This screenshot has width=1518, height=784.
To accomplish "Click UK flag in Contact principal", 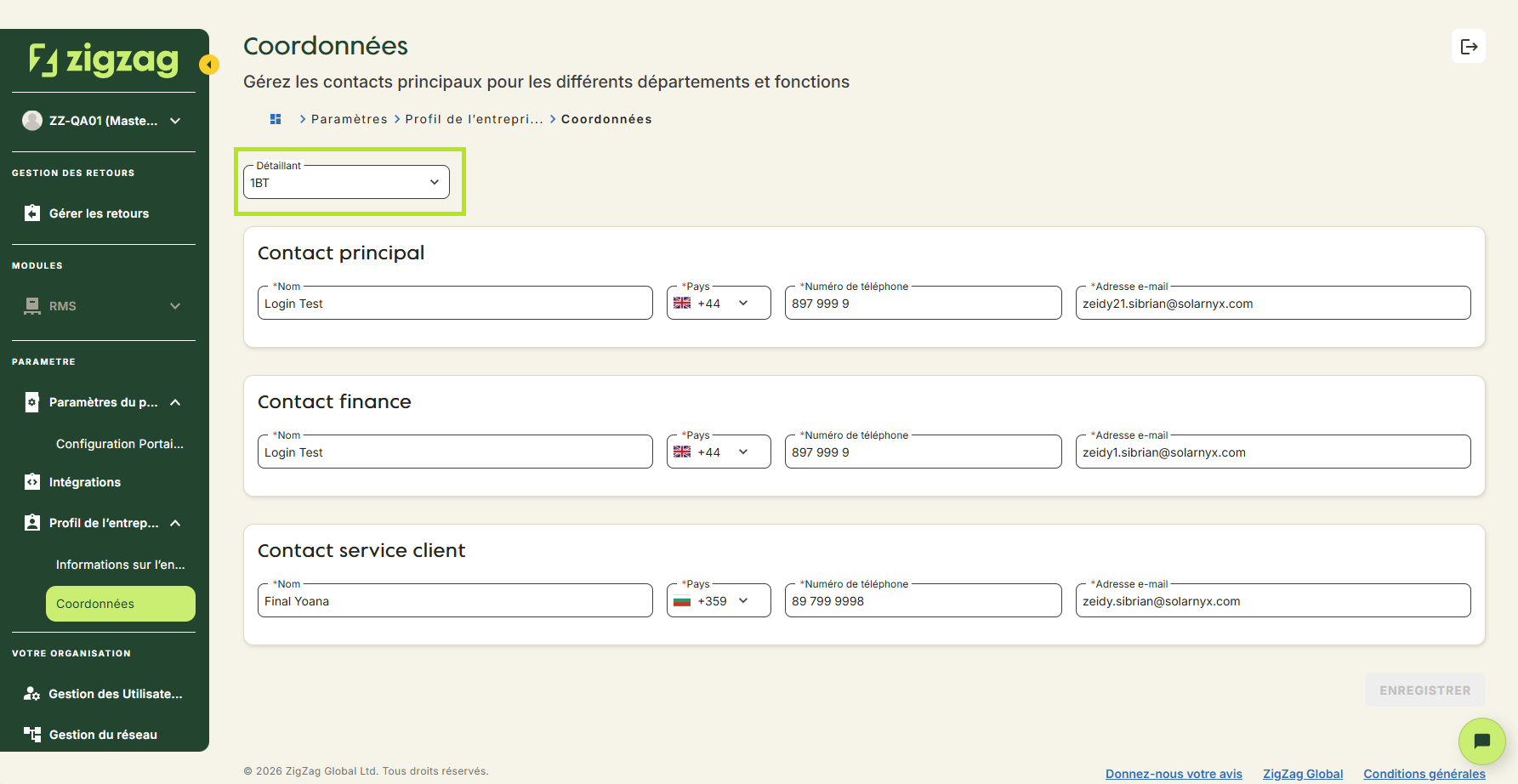I will tap(682, 304).
